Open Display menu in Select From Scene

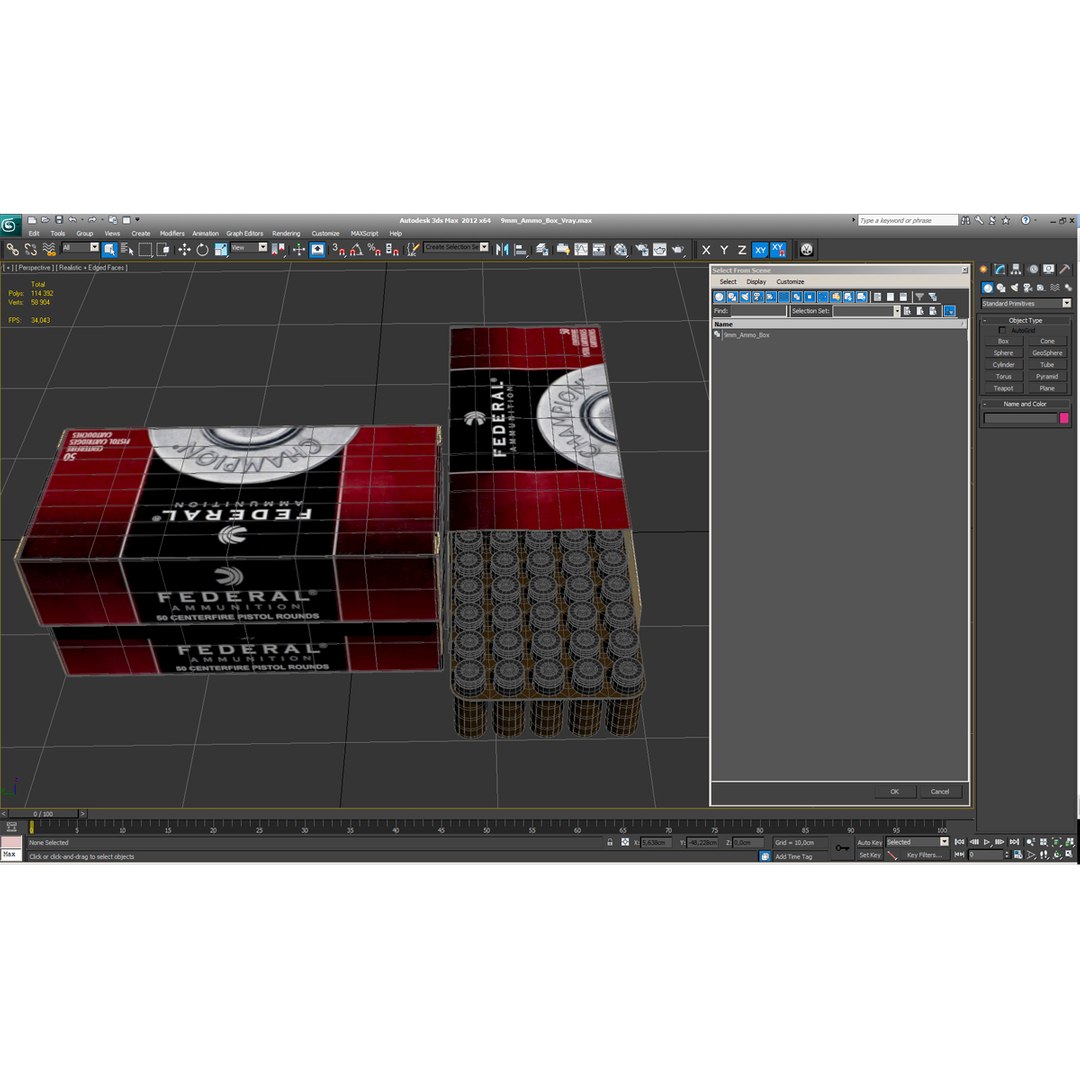[756, 282]
